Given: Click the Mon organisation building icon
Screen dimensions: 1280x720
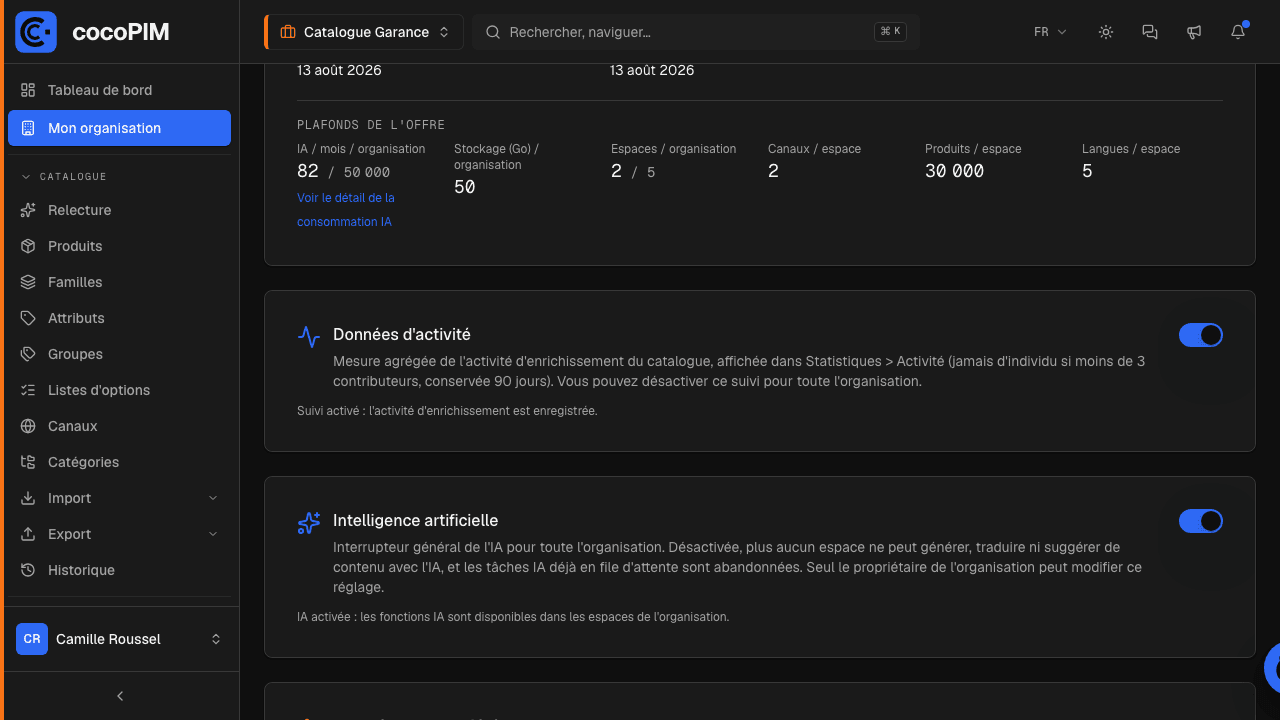Looking at the screenshot, I should (x=28, y=128).
